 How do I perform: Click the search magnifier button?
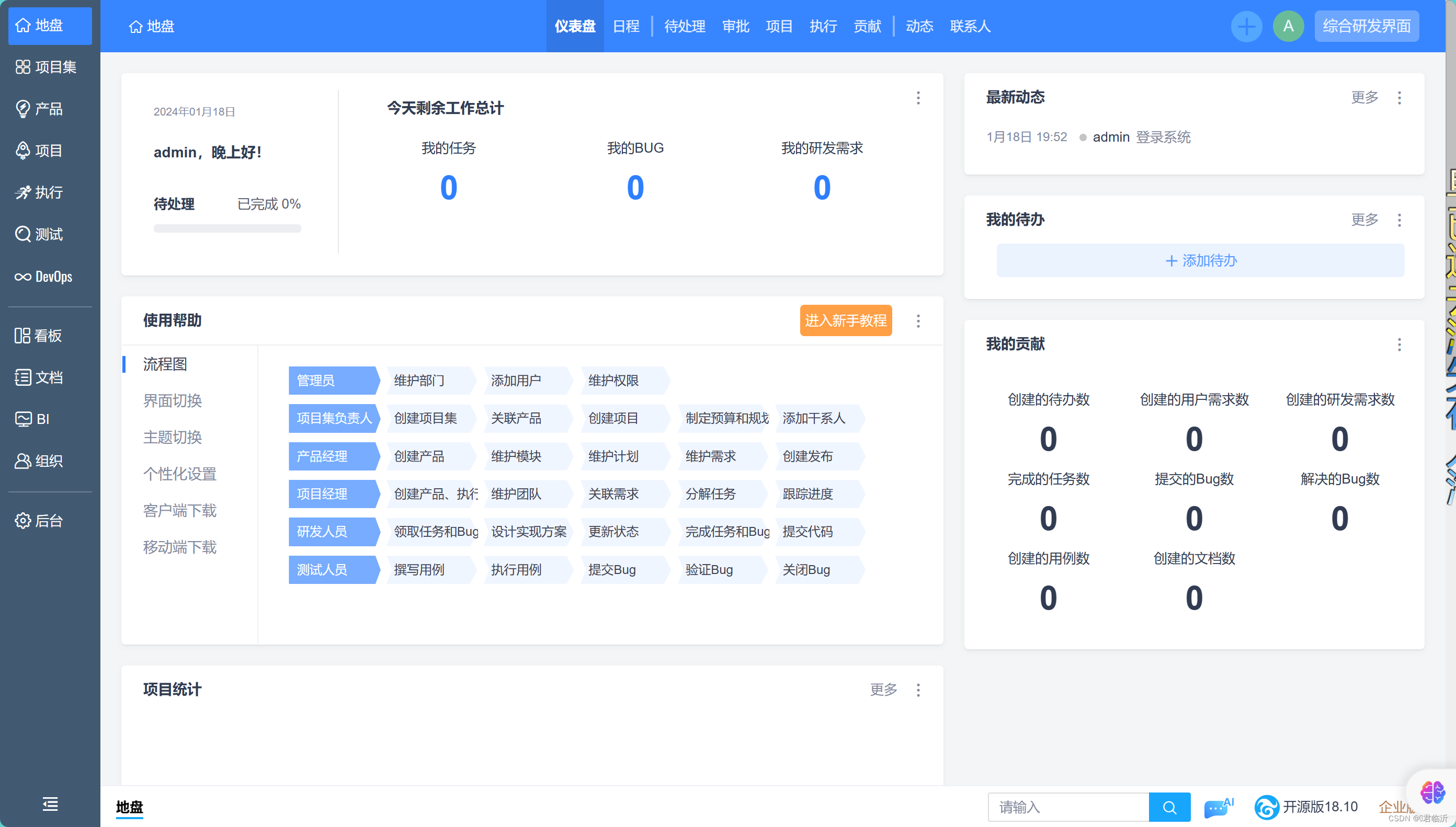point(1169,807)
